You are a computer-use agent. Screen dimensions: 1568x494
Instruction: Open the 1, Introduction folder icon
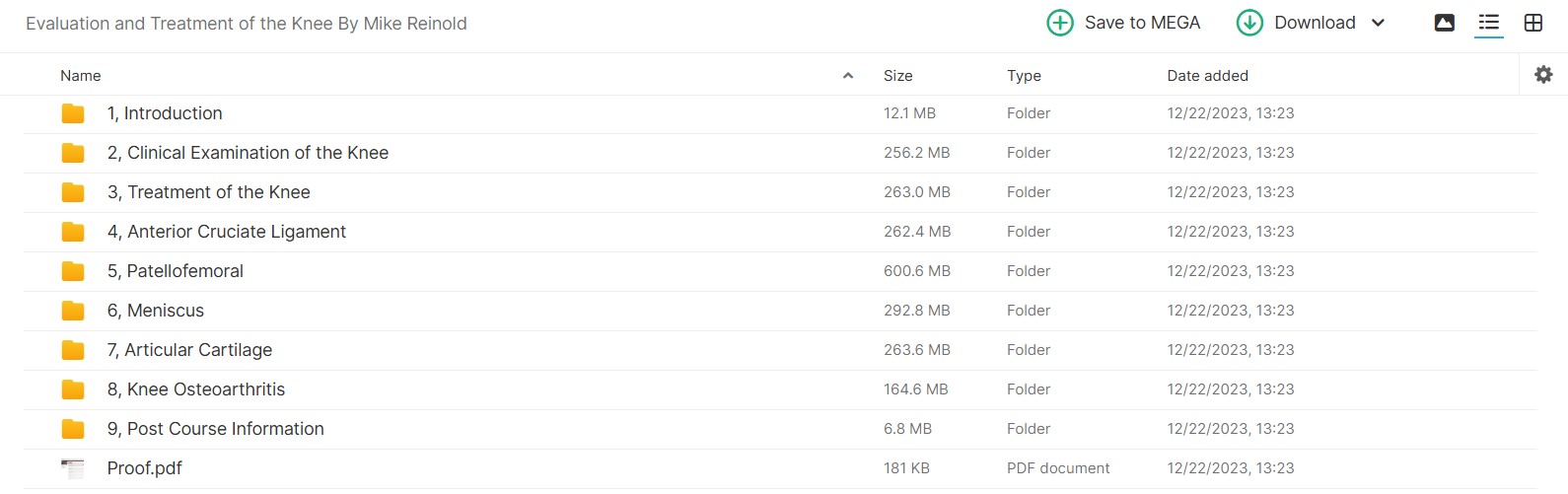click(x=73, y=113)
